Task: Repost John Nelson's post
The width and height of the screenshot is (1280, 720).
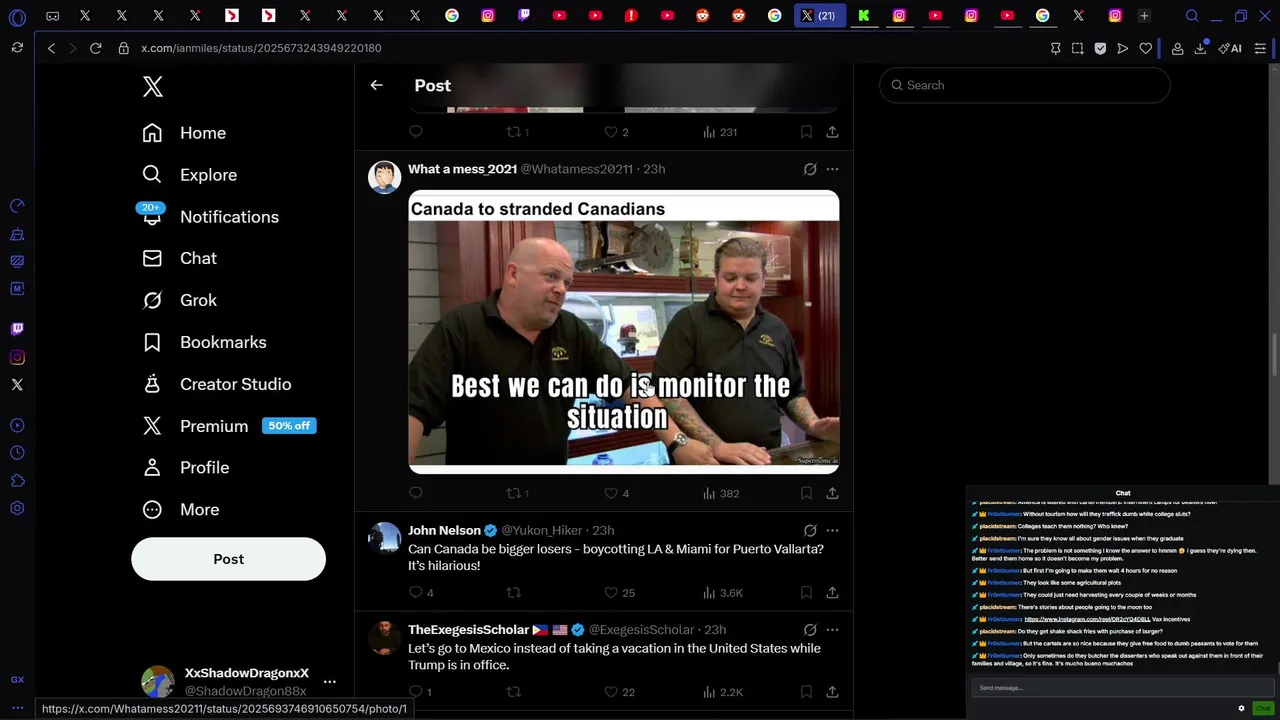Action: (x=513, y=593)
